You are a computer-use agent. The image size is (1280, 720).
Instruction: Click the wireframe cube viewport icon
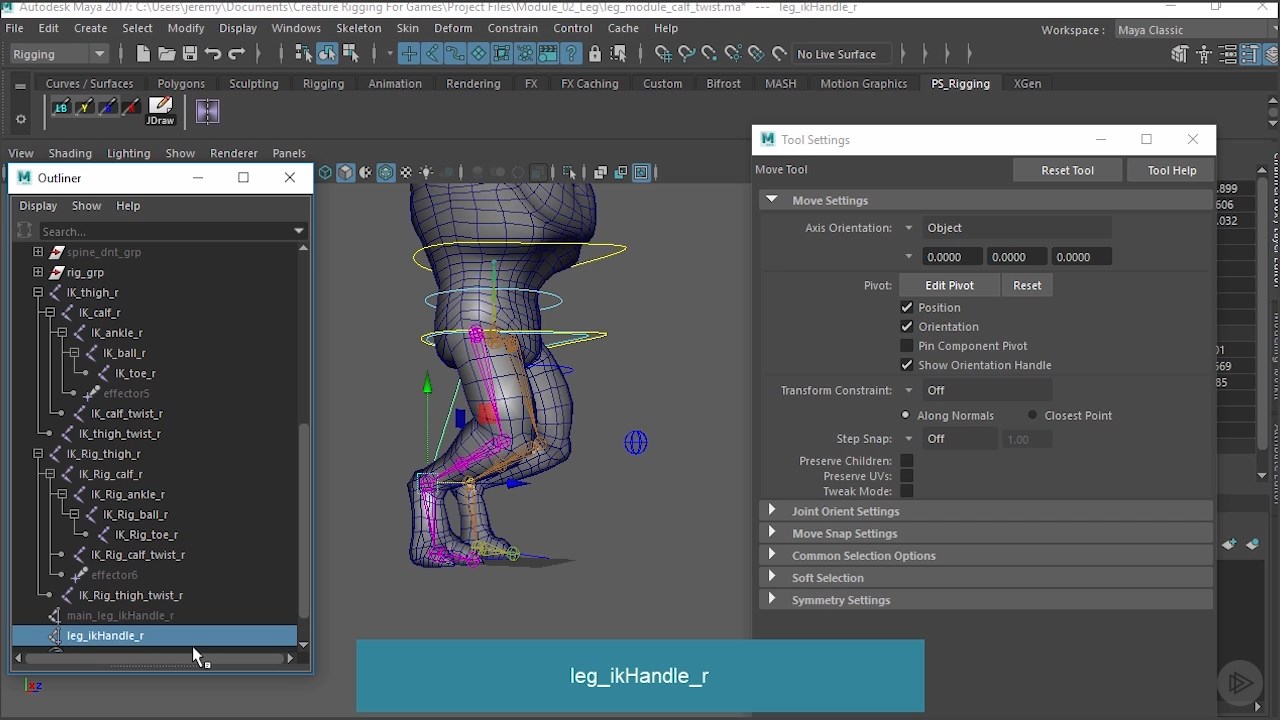coord(325,172)
